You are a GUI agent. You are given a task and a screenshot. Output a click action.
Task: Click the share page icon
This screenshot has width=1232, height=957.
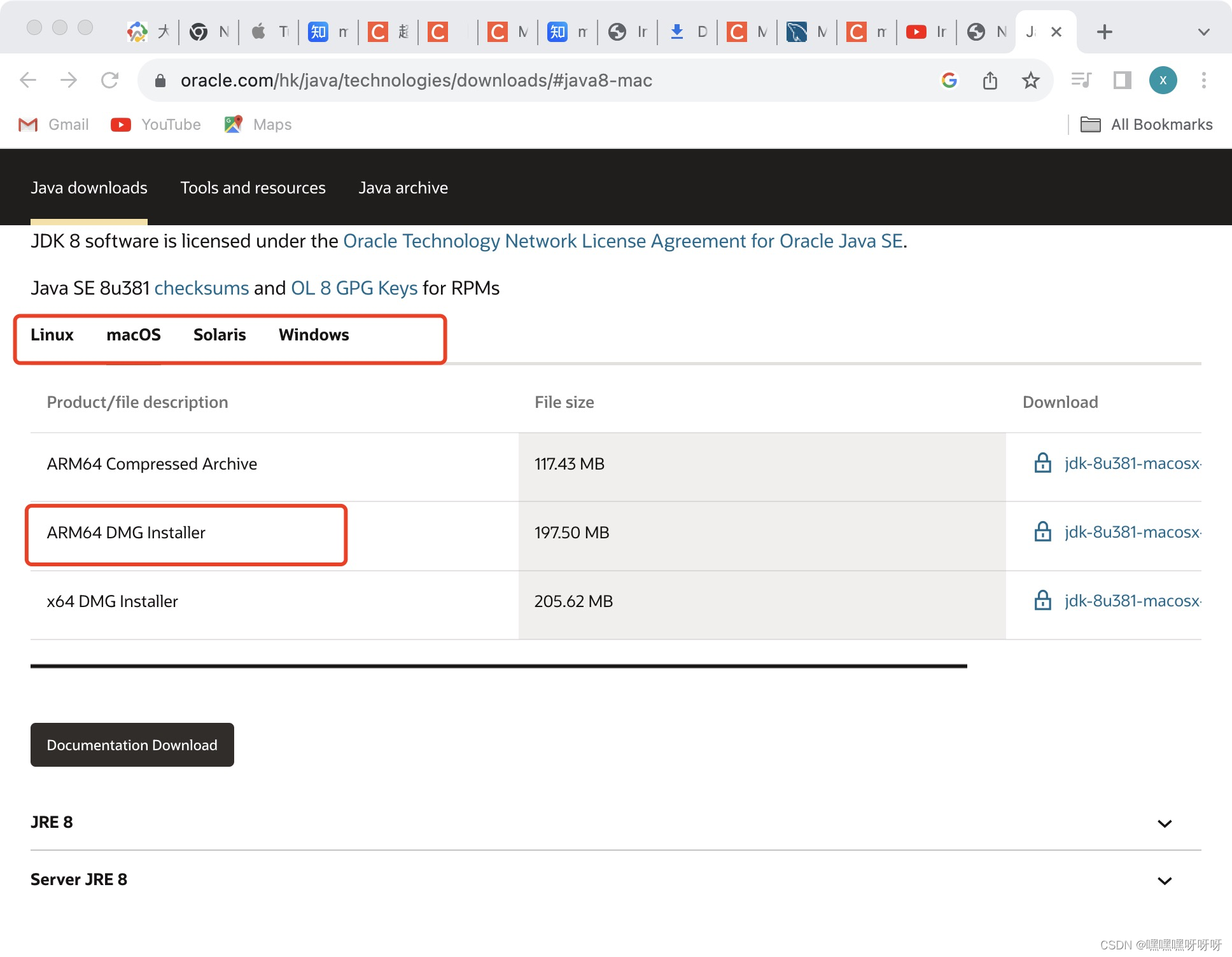click(x=990, y=80)
